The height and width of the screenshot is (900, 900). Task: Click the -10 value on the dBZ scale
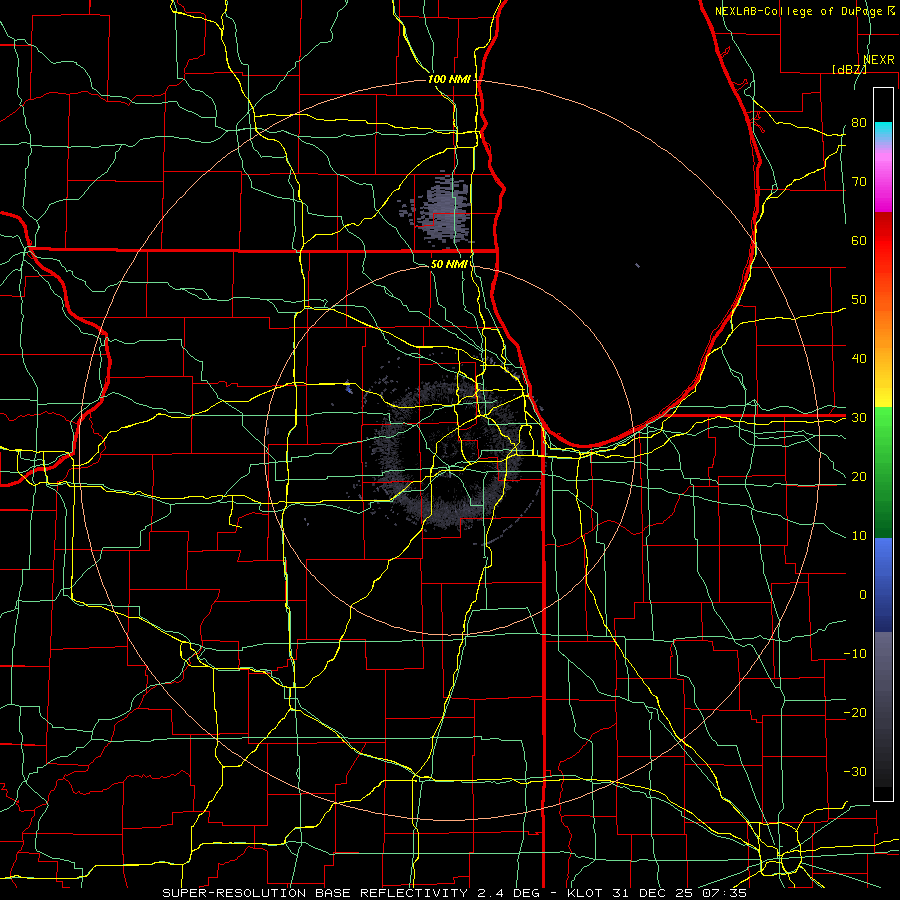855,654
